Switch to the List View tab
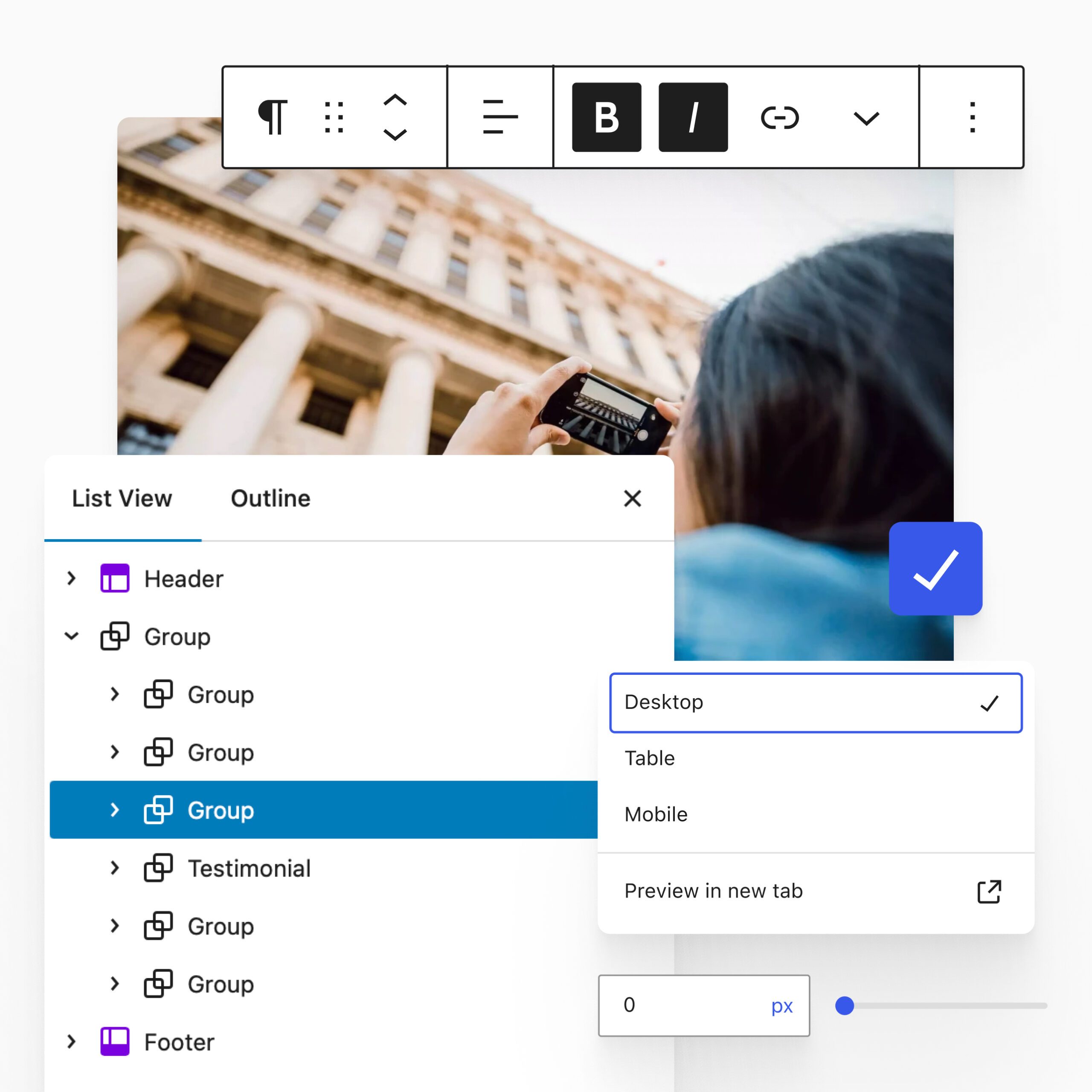The height and width of the screenshot is (1092, 1092). click(x=122, y=499)
